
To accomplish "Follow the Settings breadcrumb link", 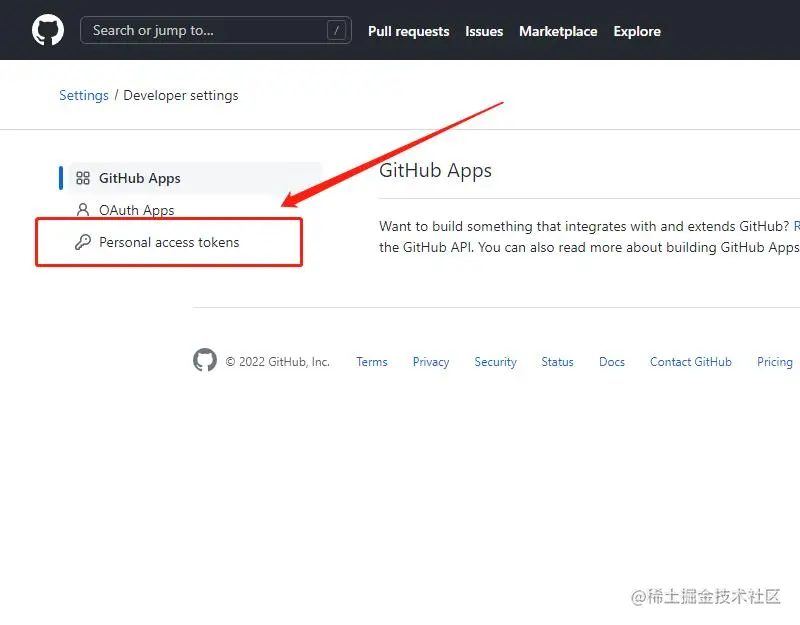I will click(84, 95).
